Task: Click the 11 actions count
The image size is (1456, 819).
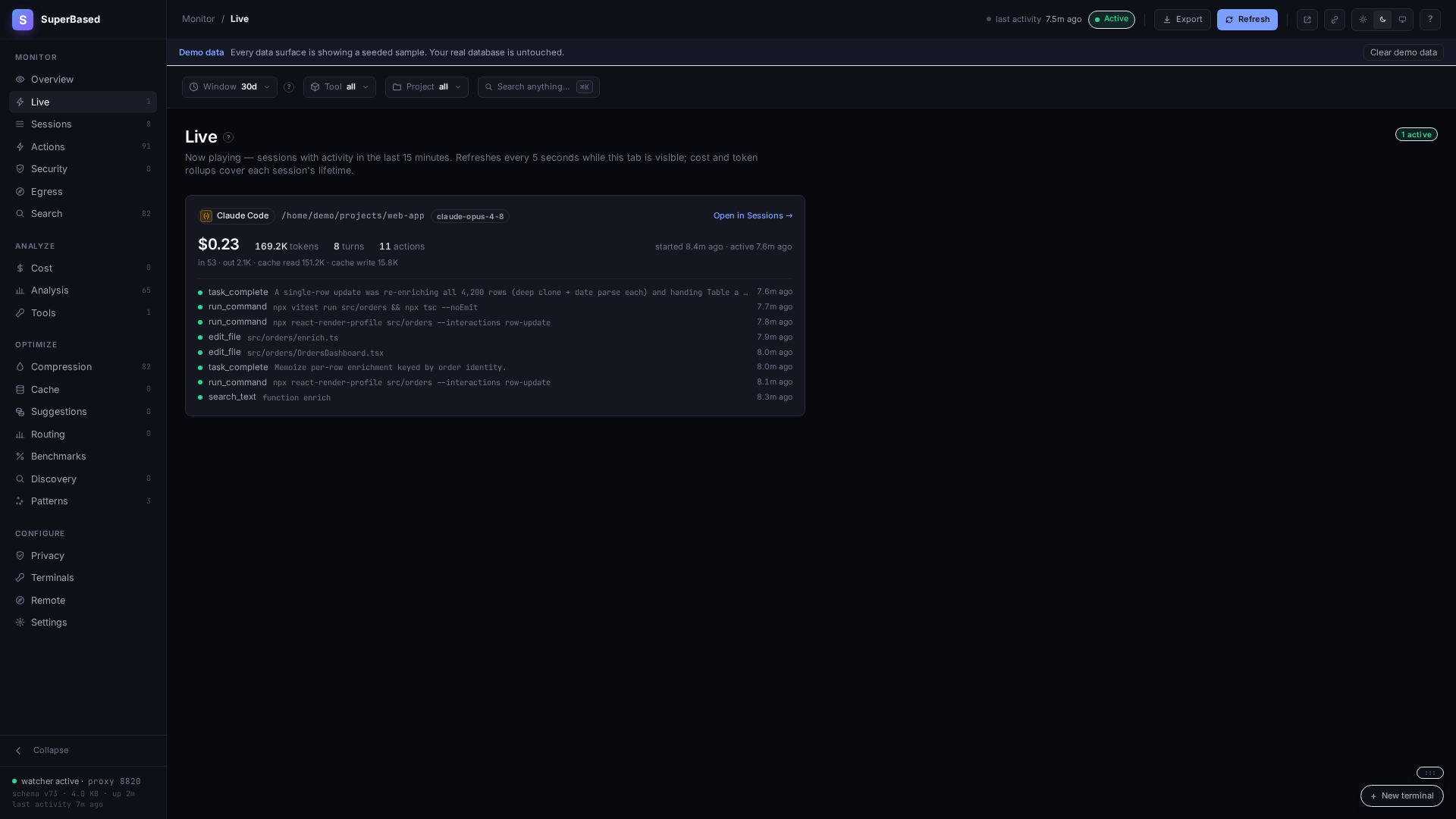Action: (x=402, y=247)
